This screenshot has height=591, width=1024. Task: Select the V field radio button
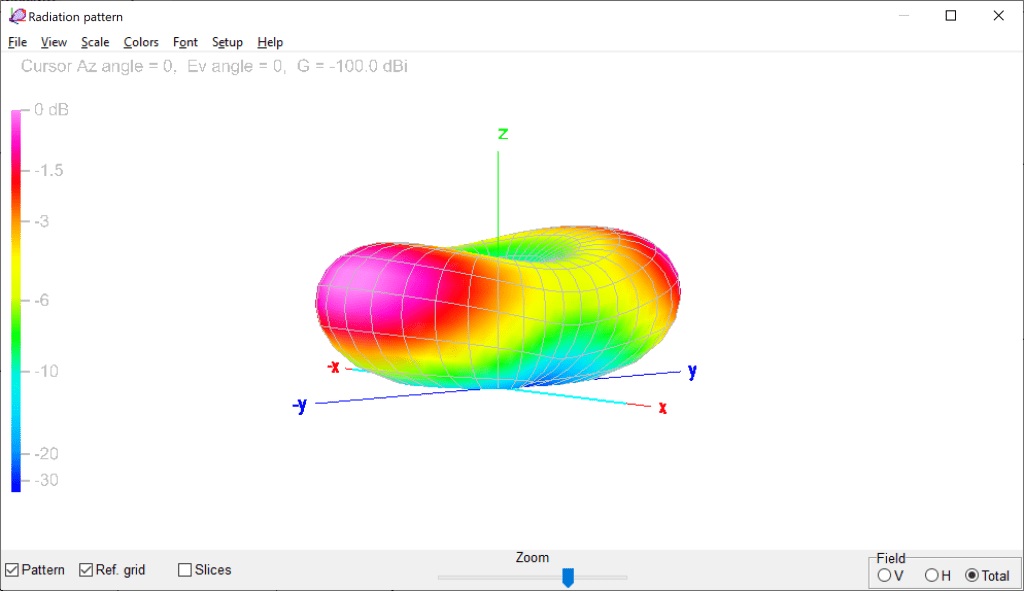tap(884, 575)
